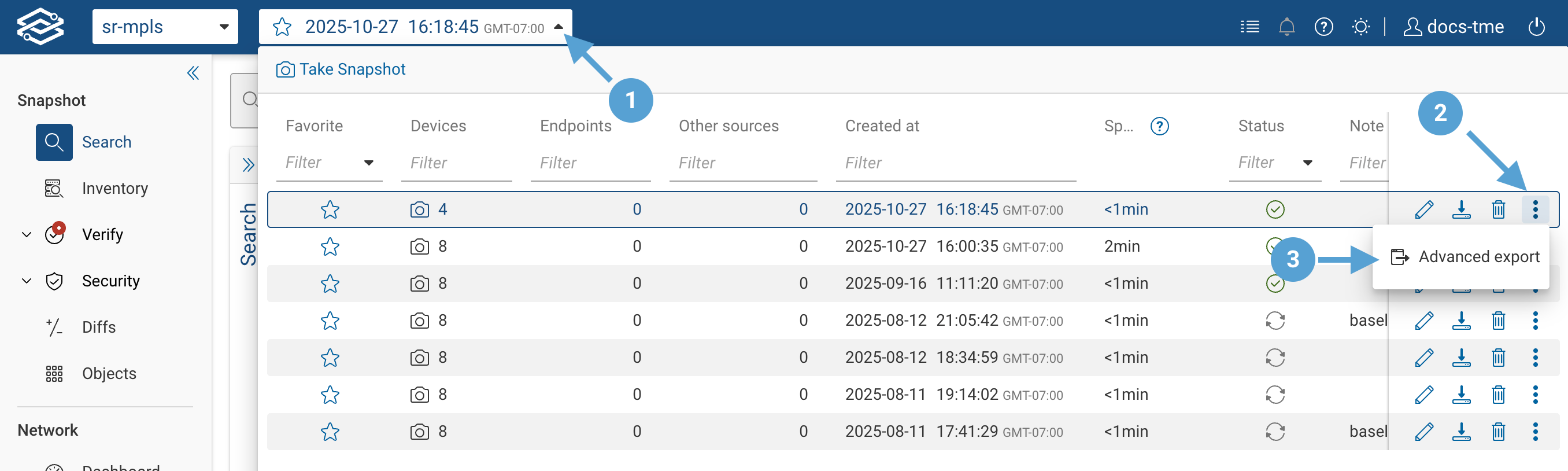The height and width of the screenshot is (471, 1568).
Task: Toggle the light/dark theme sun icon
Action: tap(1360, 27)
